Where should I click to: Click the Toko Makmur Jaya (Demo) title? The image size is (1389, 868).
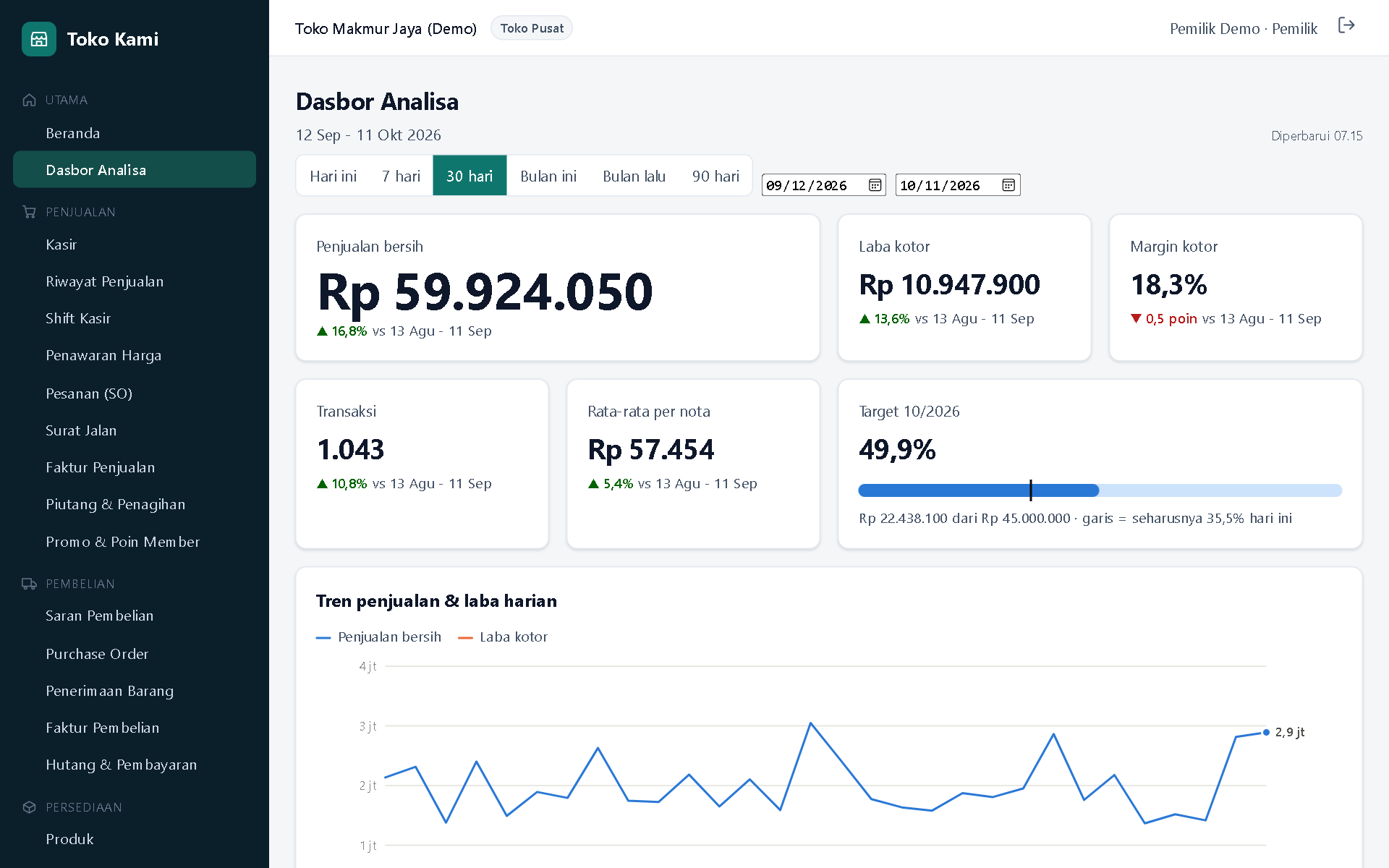point(386,29)
